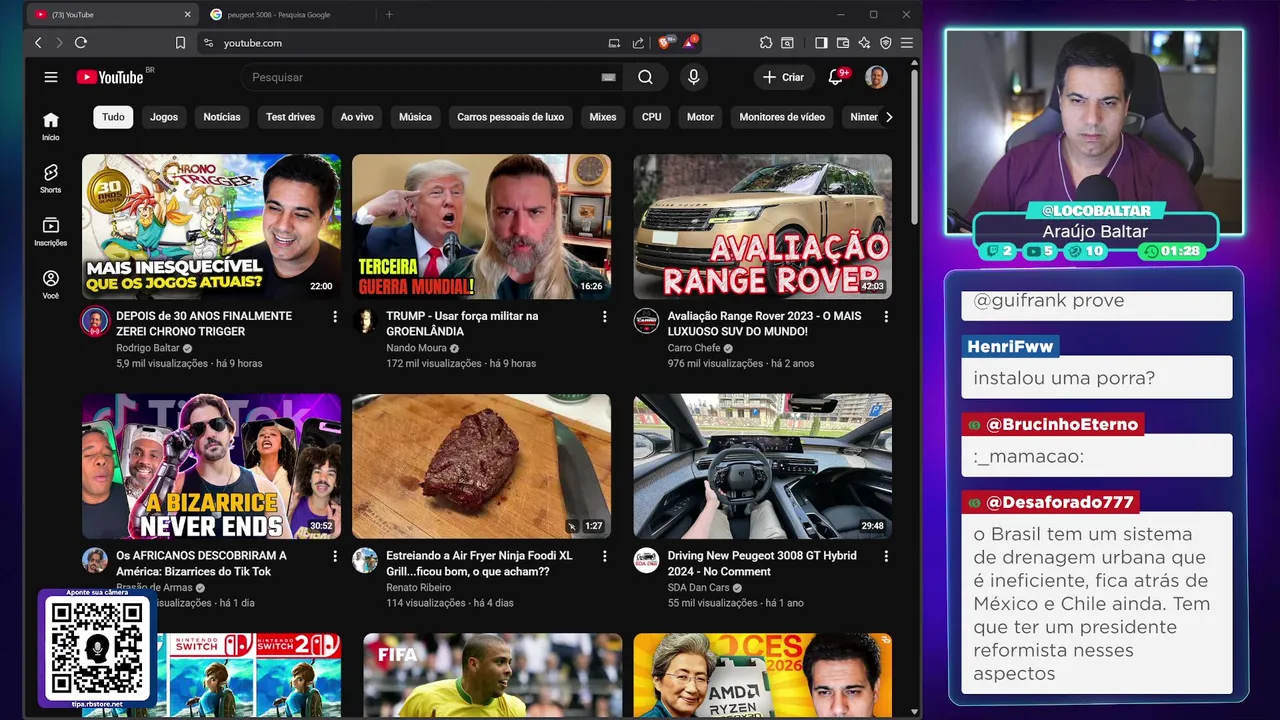The image size is (1280, 720).
Task: Click the site settings icon in address bar
Action: [x=208, y=43]
